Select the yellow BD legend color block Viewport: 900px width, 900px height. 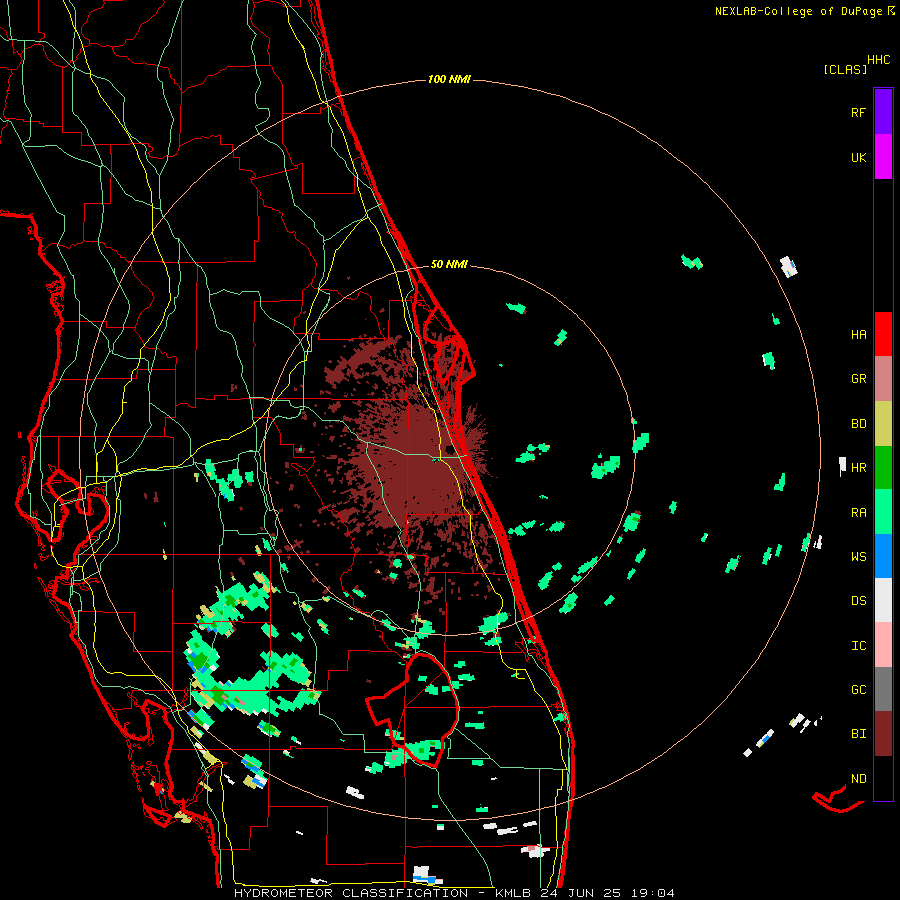pos(883,423)
